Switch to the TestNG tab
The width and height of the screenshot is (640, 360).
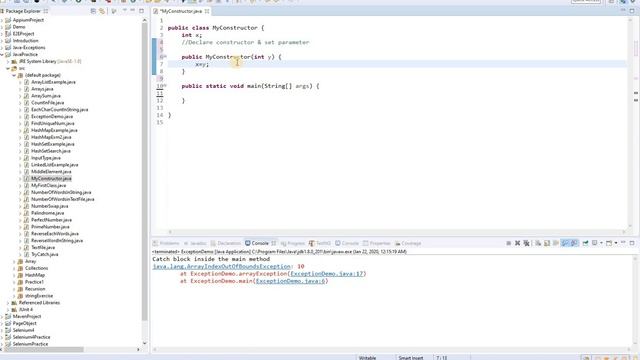[x=320, y=243]
